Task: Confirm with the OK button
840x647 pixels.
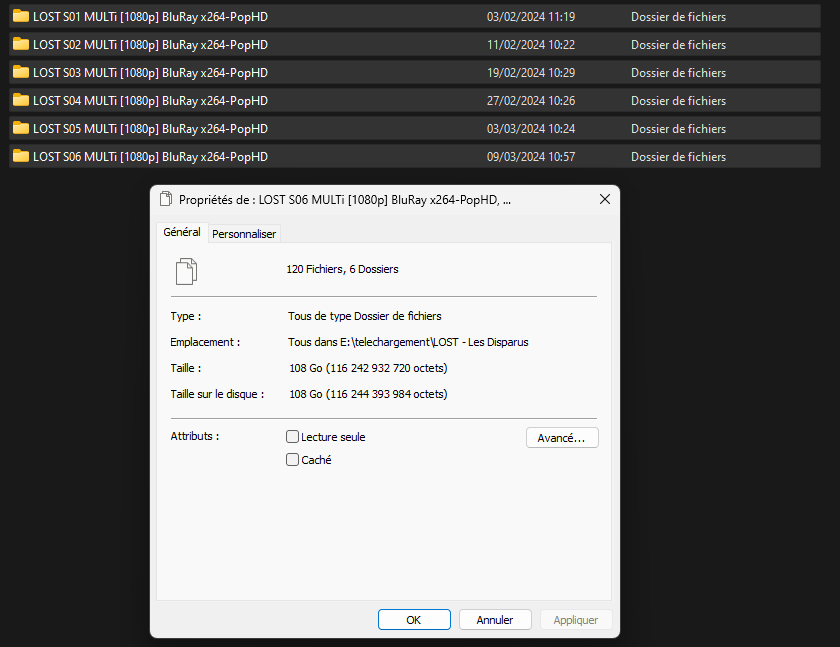Action: [414, 620]
